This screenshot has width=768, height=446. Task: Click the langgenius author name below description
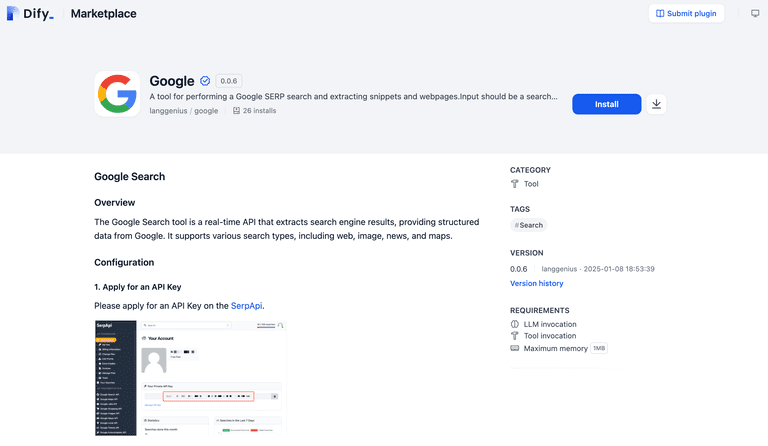[168, 111]
